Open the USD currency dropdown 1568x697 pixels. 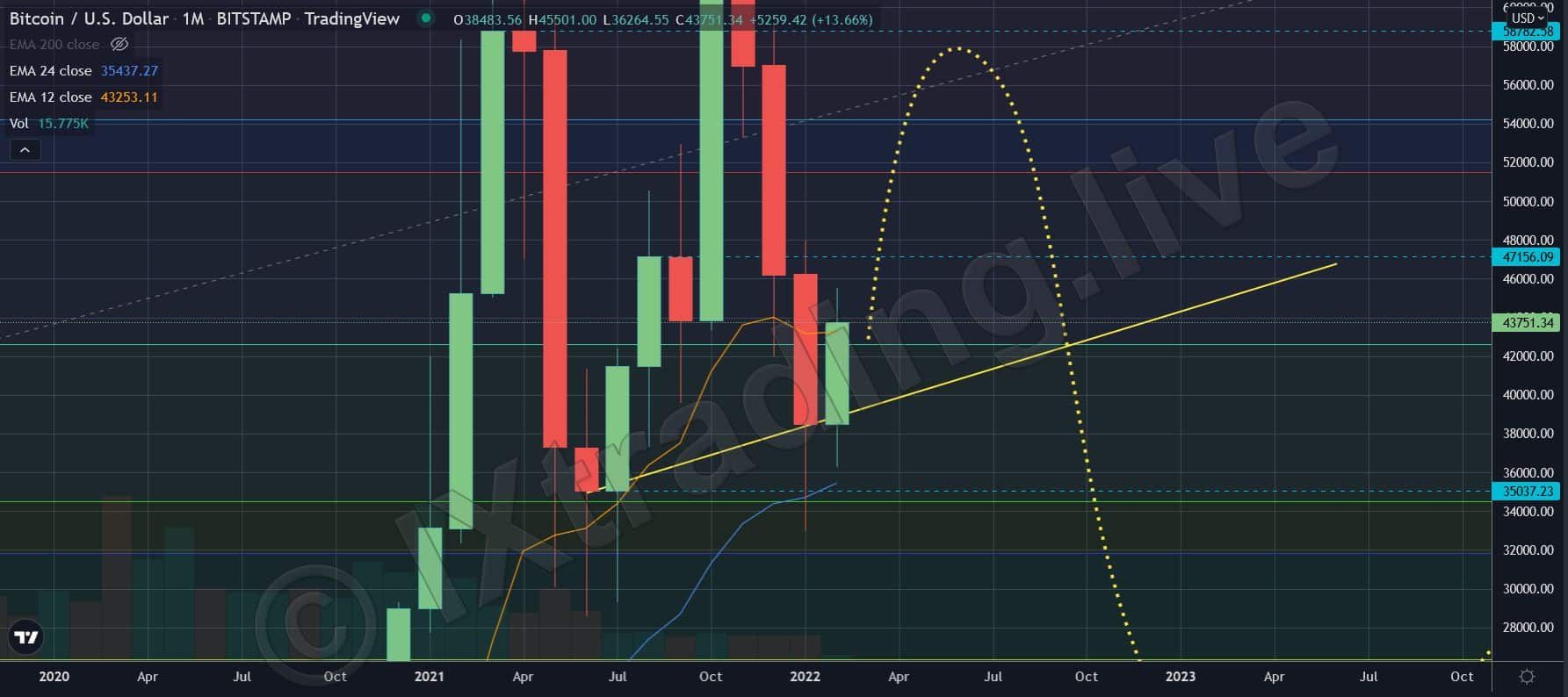[1528, 18]
